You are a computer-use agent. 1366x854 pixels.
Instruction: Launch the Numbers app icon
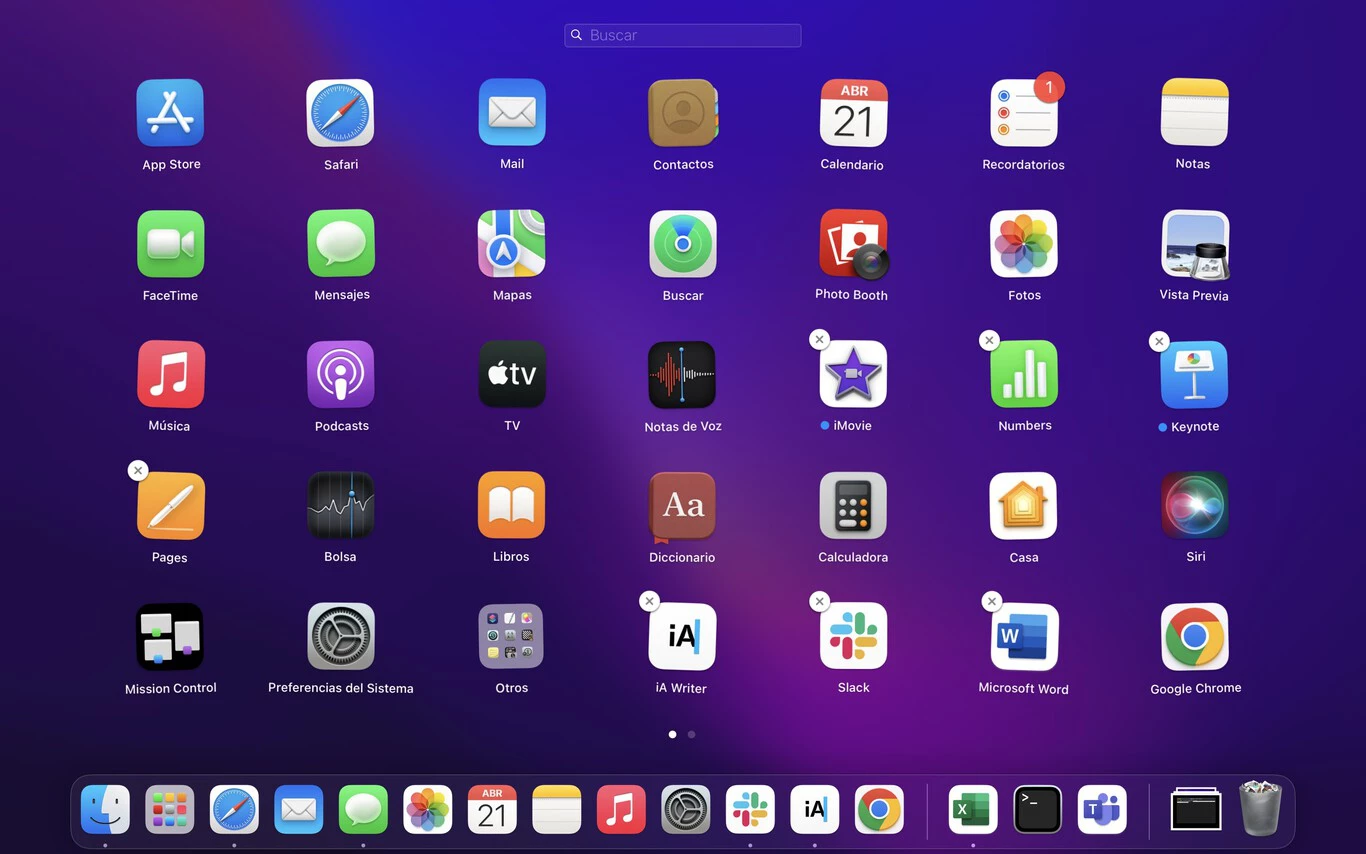(1024, 374)
